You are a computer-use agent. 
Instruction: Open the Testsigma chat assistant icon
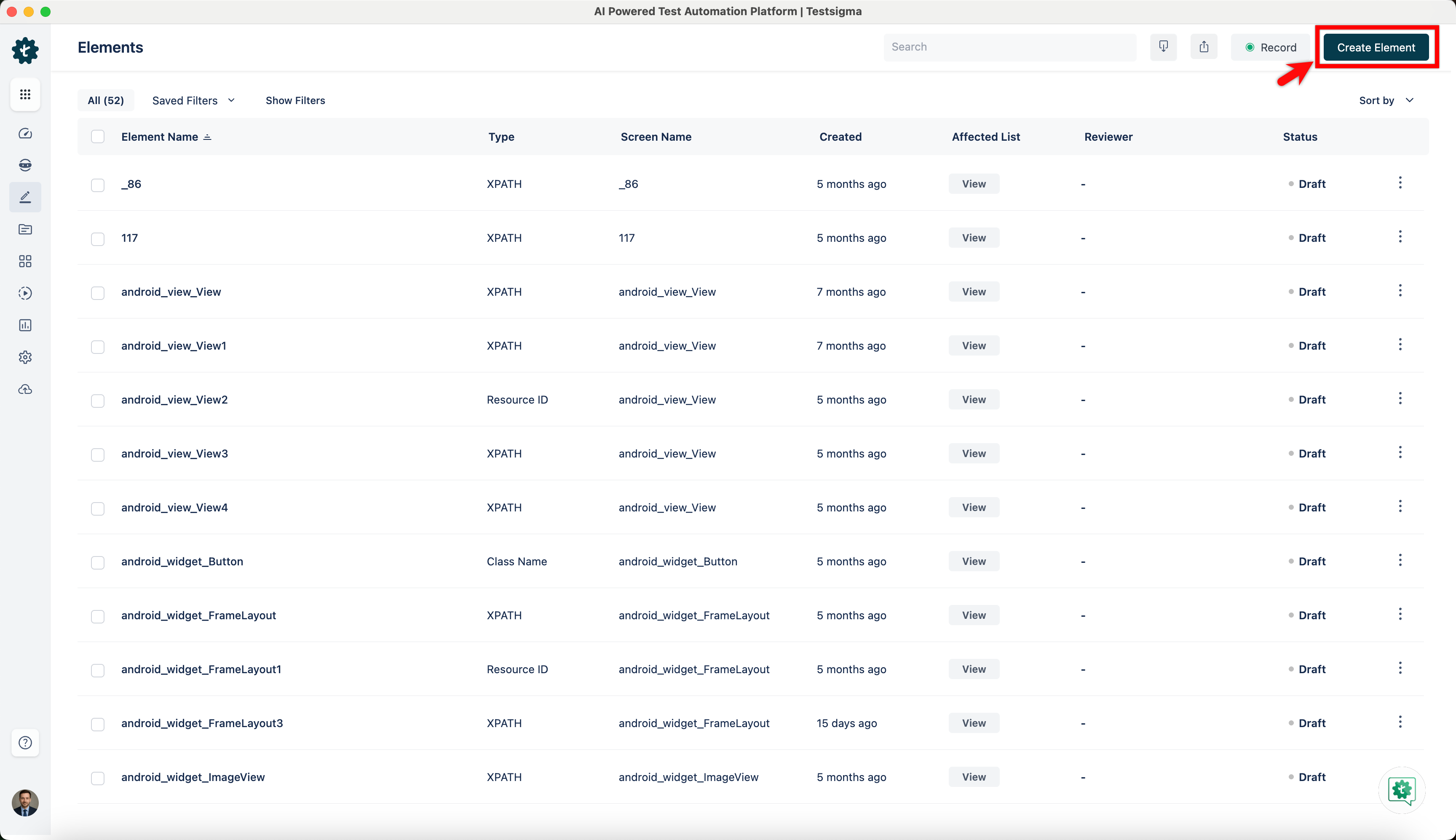pyautogui.click(x=1402, y=790)
